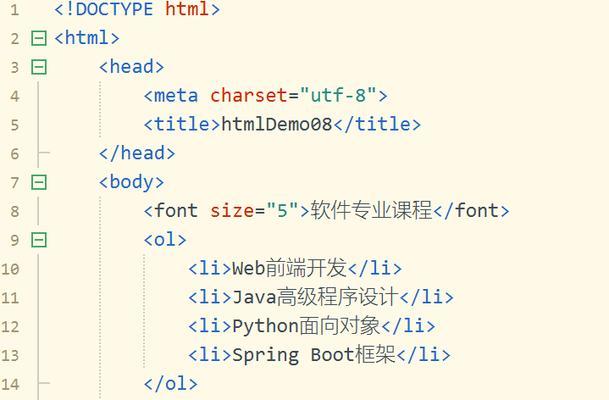Click the Java高级程序设计 list item text
Image resolution: width=609 pixels, height=400 pixels.
point(315,297)
